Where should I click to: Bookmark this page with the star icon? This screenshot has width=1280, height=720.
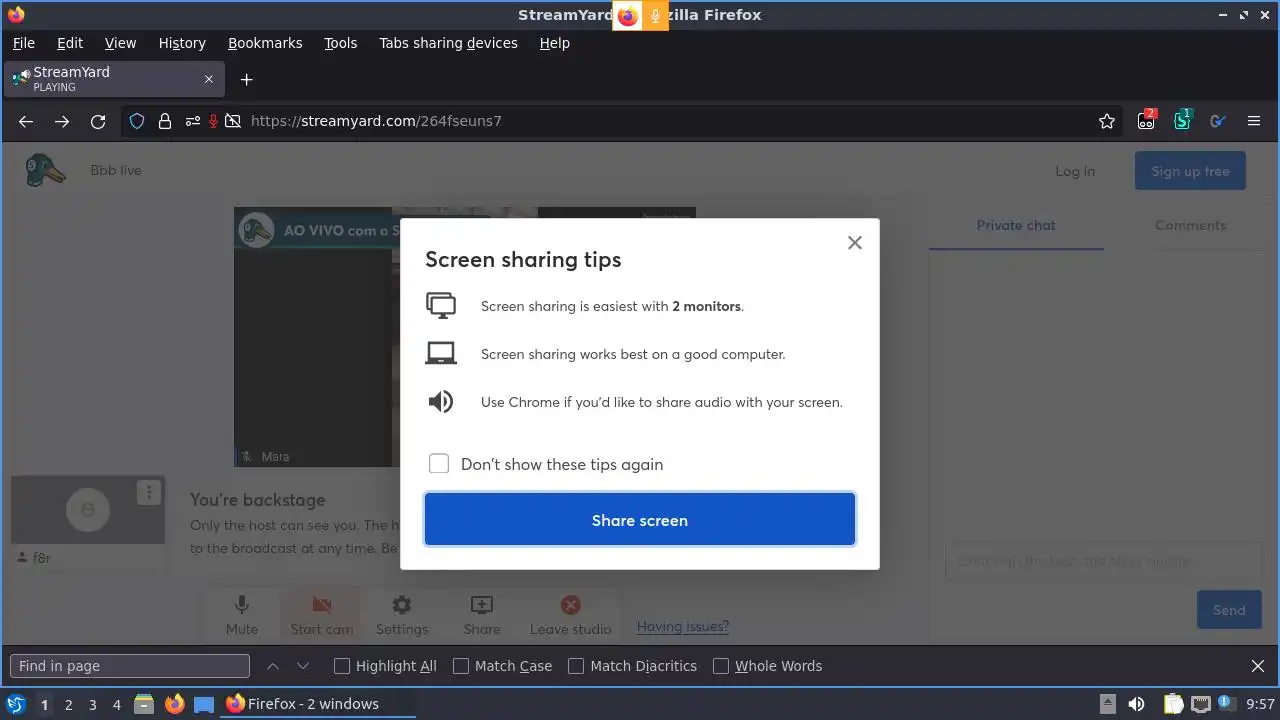point(1106,121)
